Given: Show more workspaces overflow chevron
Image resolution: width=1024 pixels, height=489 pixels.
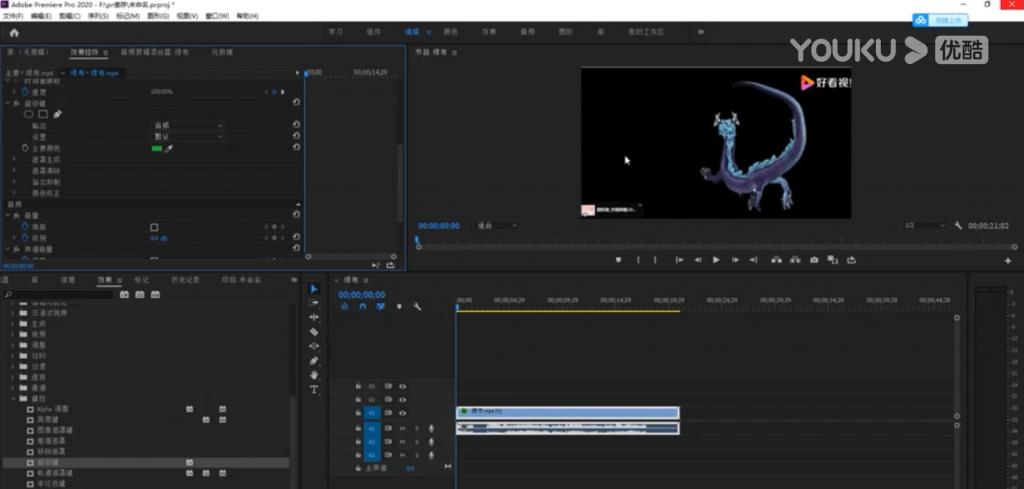Looking at the screenshot, I should click(701, 31).
